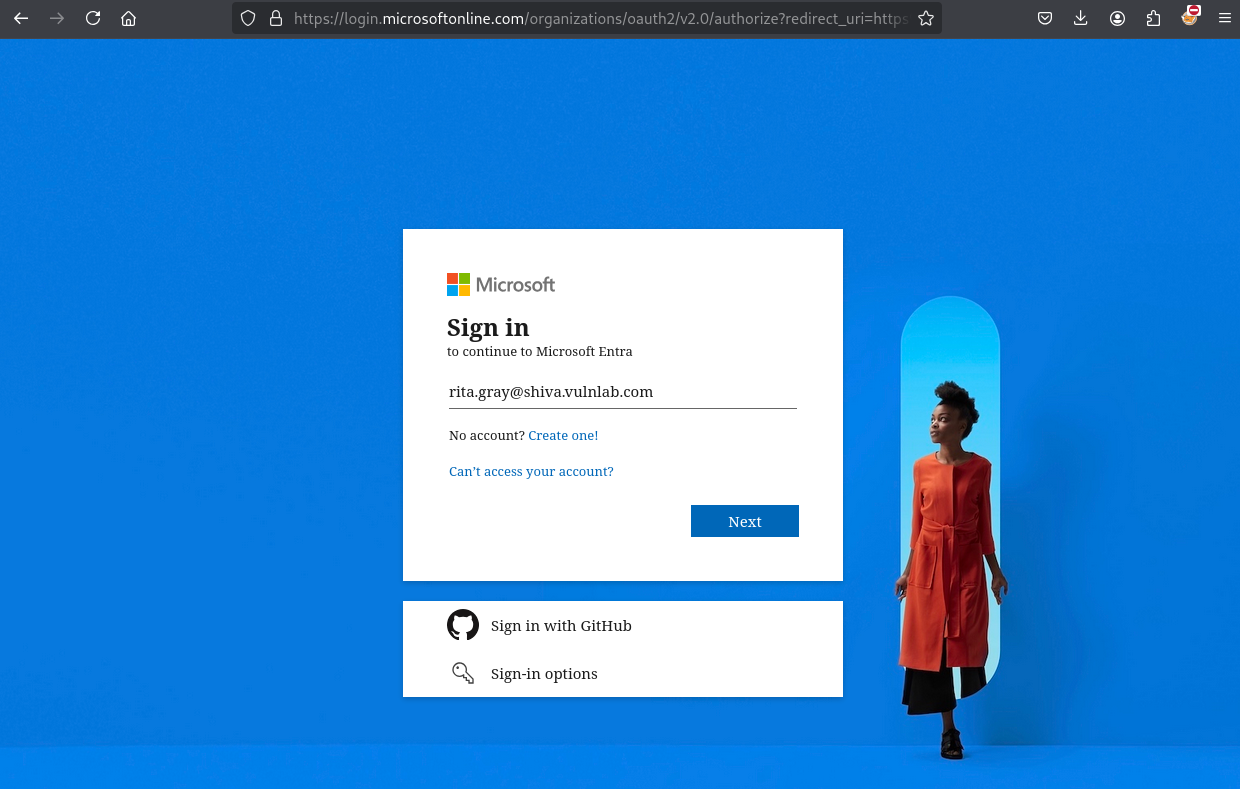This screenshot has height=789, width=1240.
Task: Follow the 'Create one!' link
Action: pos(563,435)
